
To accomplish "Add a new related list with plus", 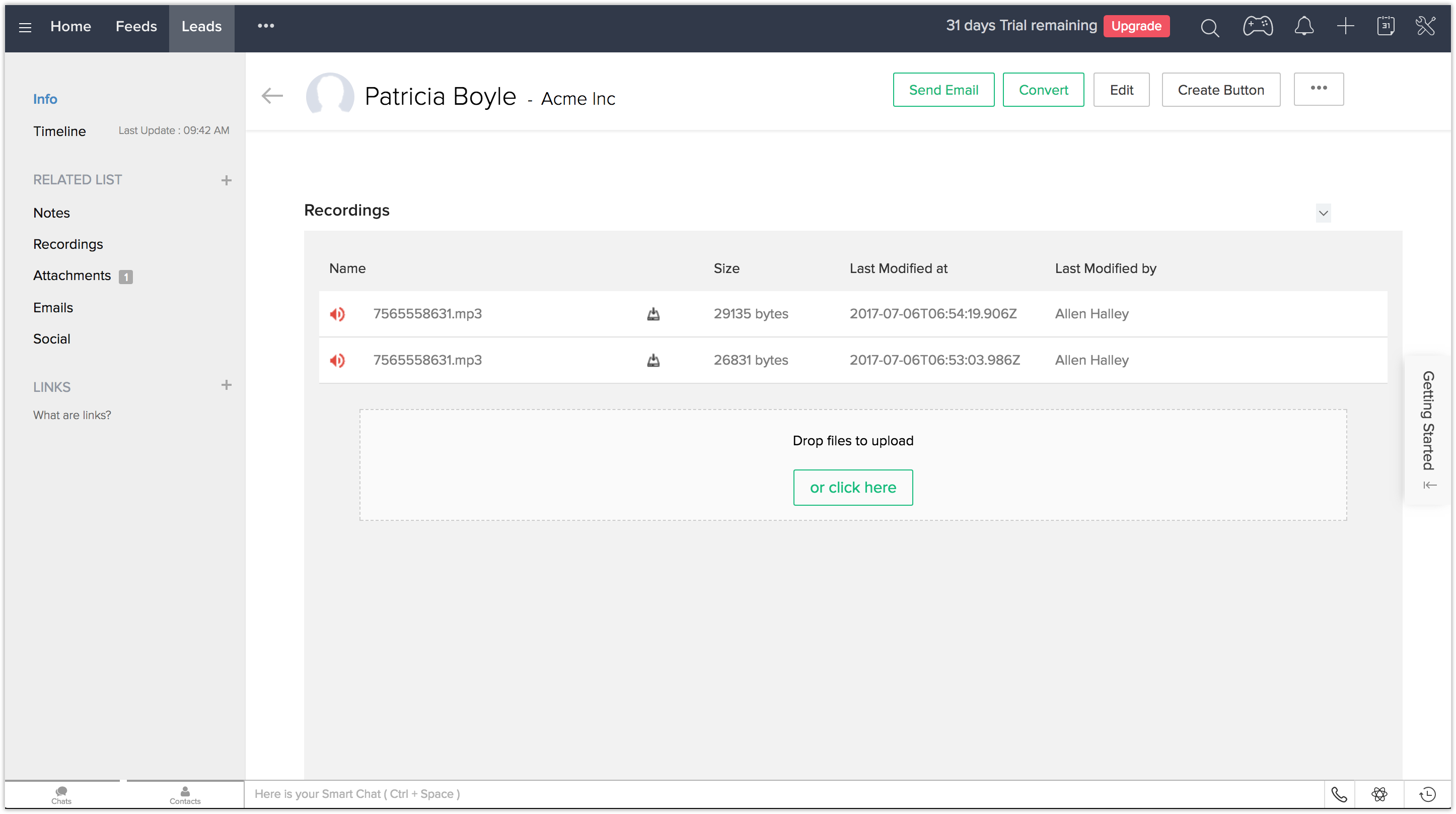I will [226, 180].
